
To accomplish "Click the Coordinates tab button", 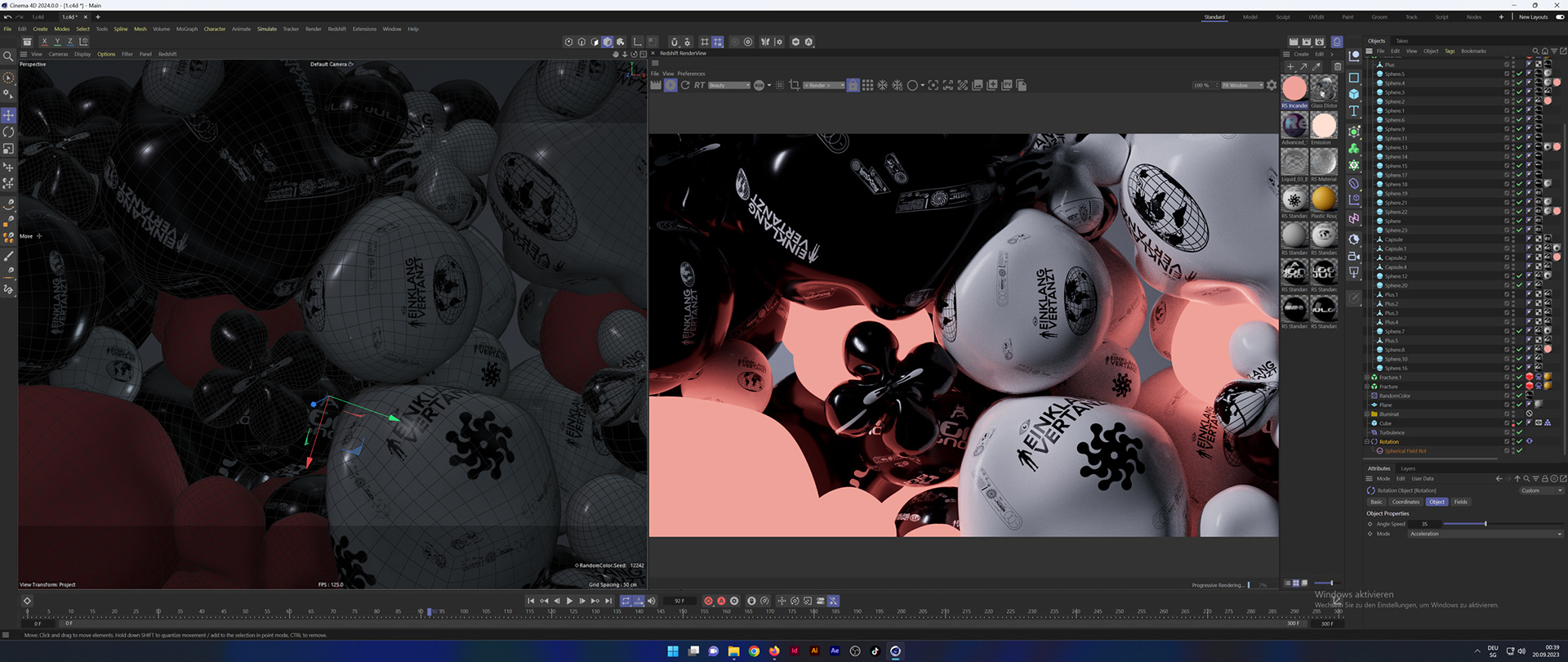I will coord(1405,502).
